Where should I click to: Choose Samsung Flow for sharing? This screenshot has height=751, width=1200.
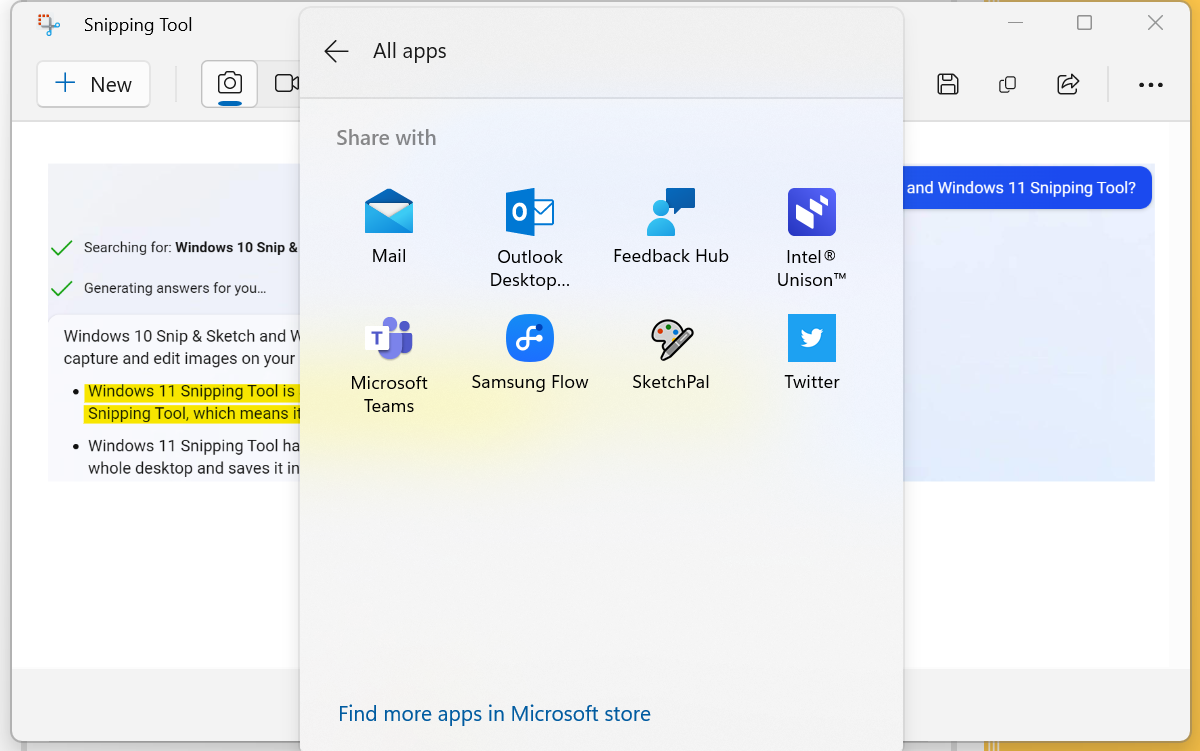529,352
